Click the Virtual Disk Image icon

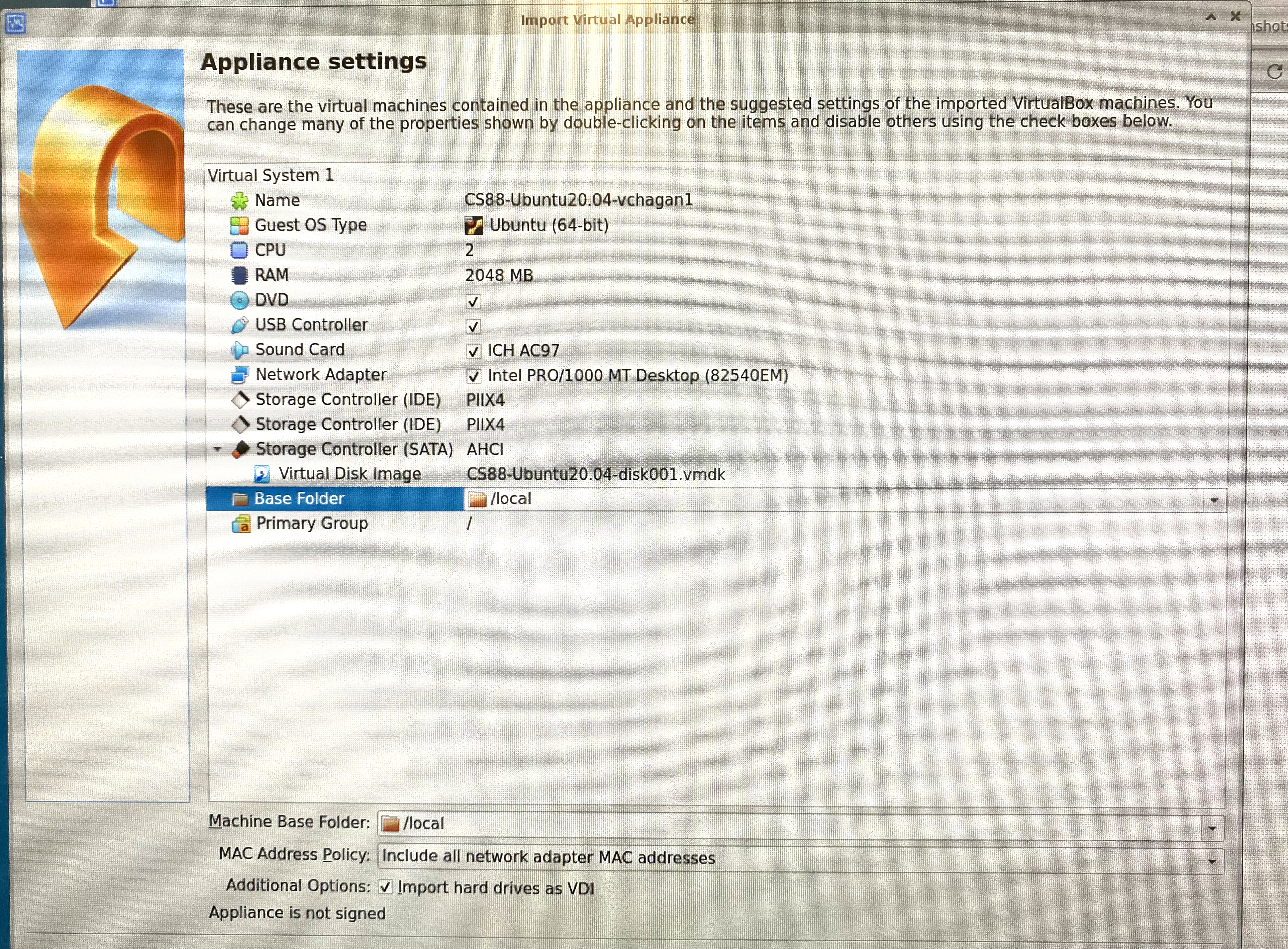[262, 474]
